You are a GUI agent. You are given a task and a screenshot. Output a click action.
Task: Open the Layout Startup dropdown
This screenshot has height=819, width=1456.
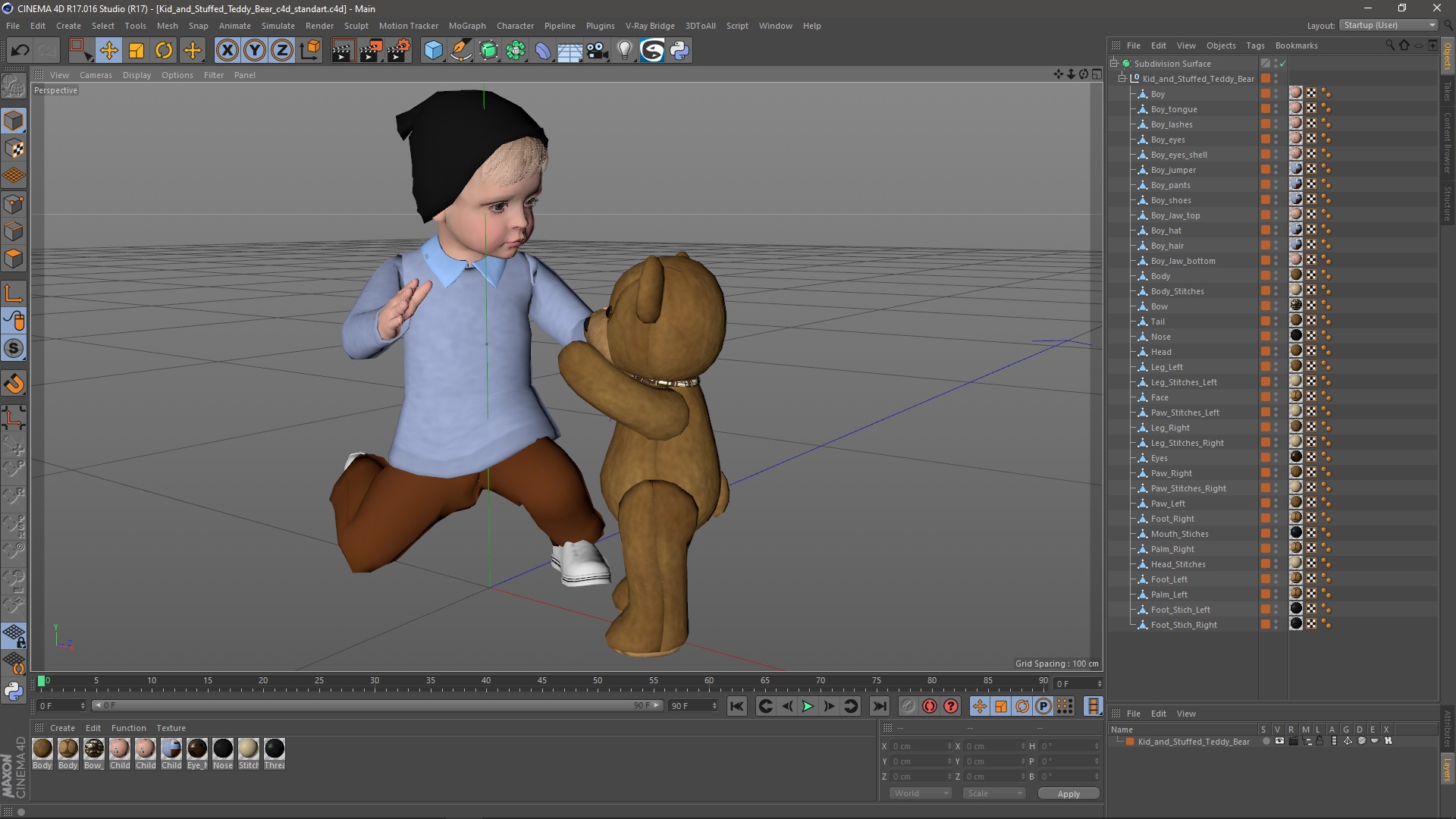click(1389, 25)
